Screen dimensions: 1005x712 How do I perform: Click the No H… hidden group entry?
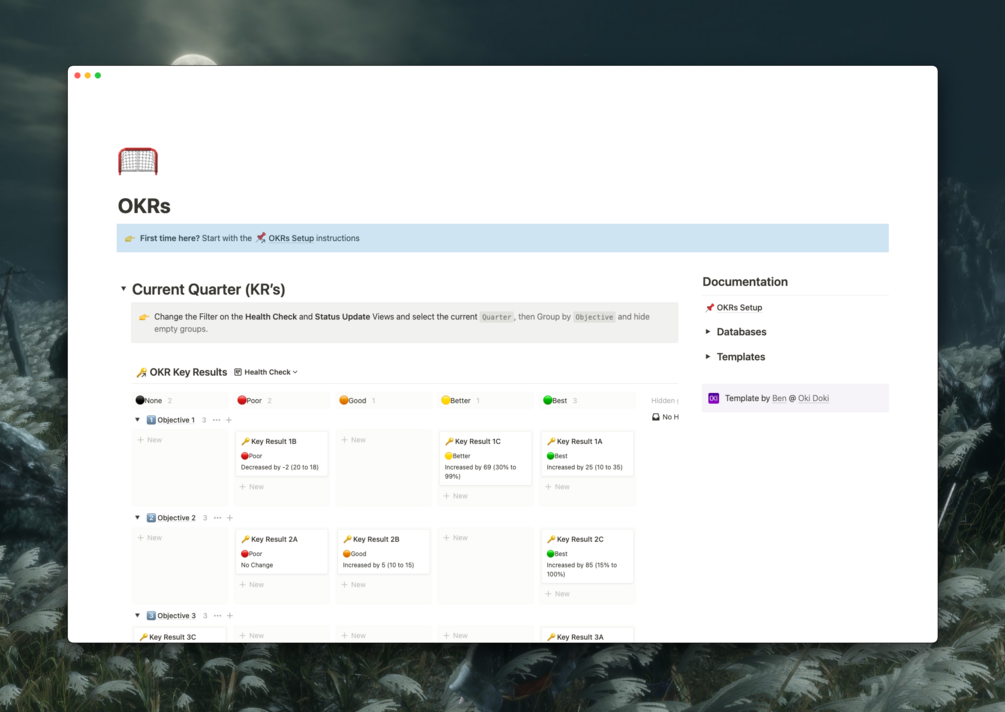coord(665,417)
